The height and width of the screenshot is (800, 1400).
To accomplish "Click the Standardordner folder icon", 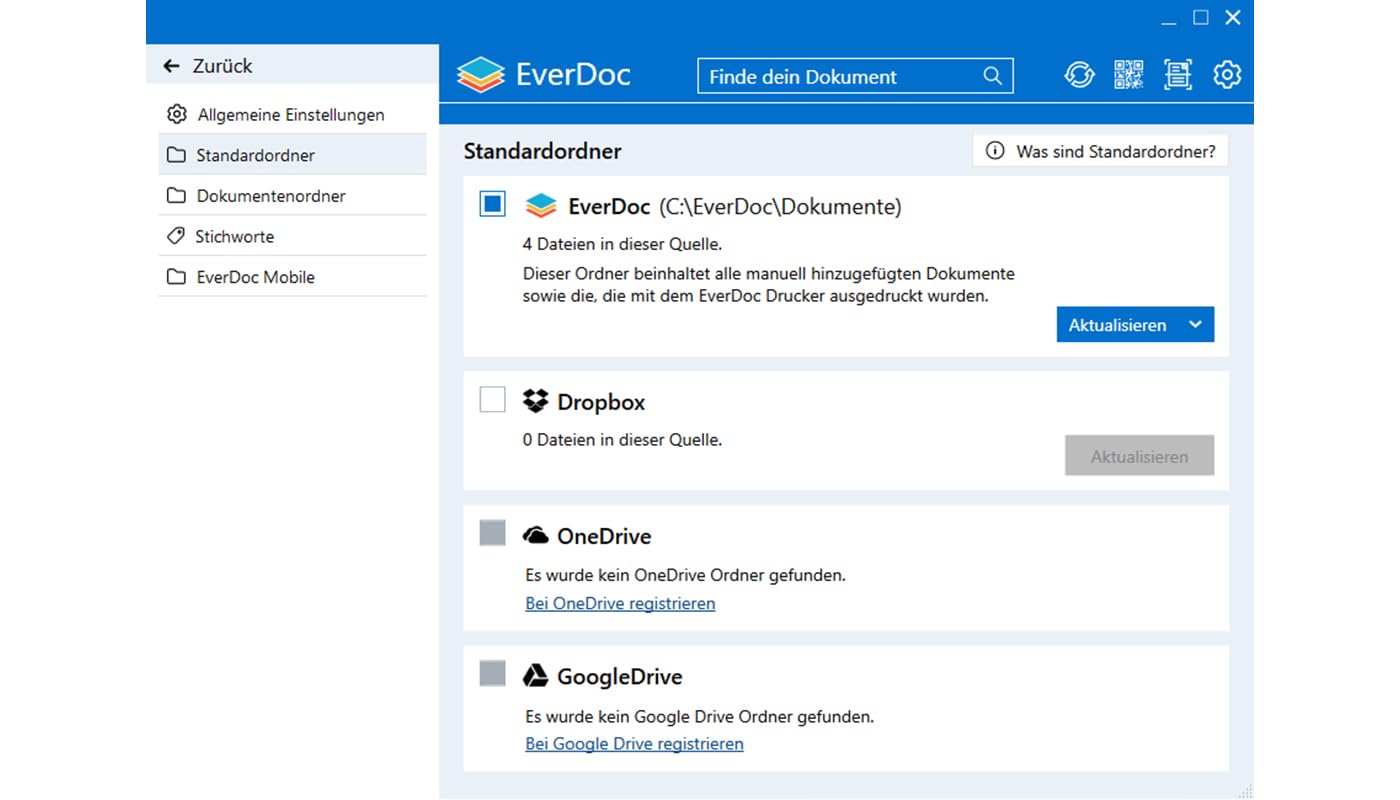I will 176,155.
